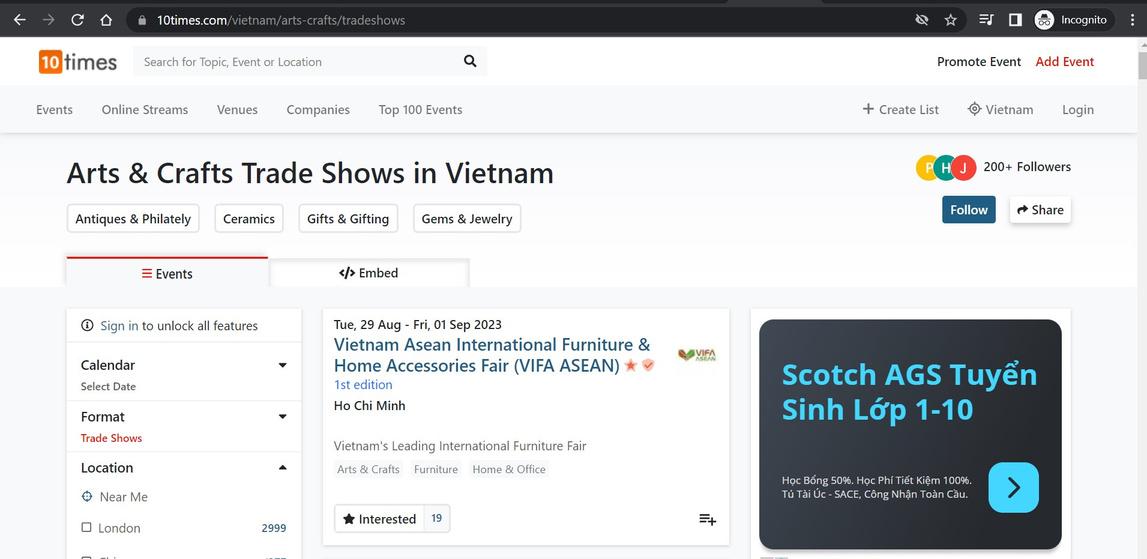The height and width of the screenshot is (559, 1147).
Task: Click the VIFA ASEAN event logo
Action: click(696, 355)
